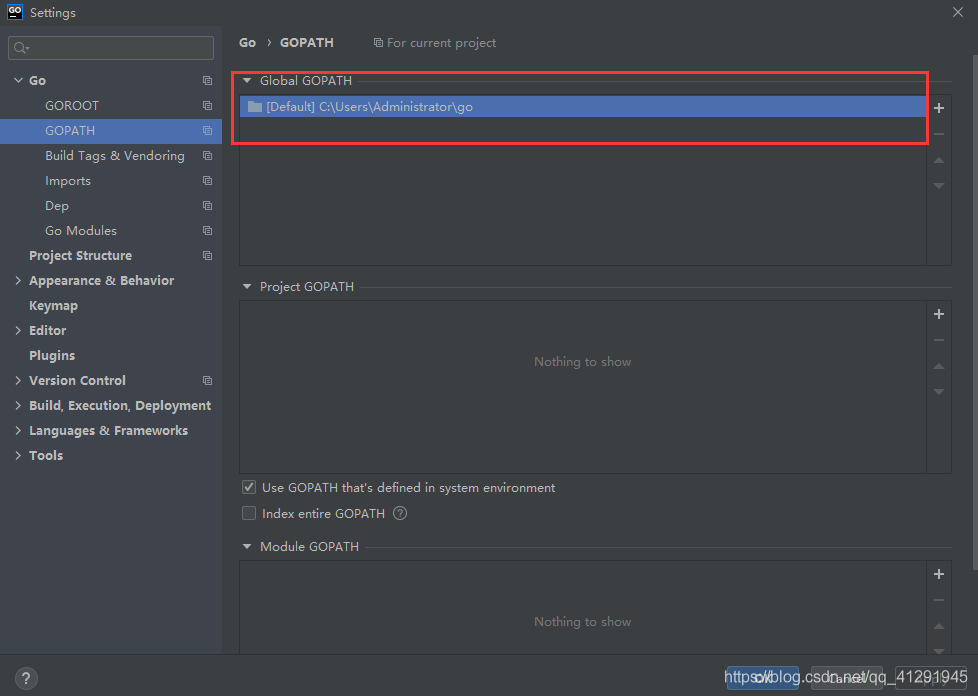Click the down arrow in Project GOPATH
The width and height of the screenshot is (978, 696).
coord(939,392)
